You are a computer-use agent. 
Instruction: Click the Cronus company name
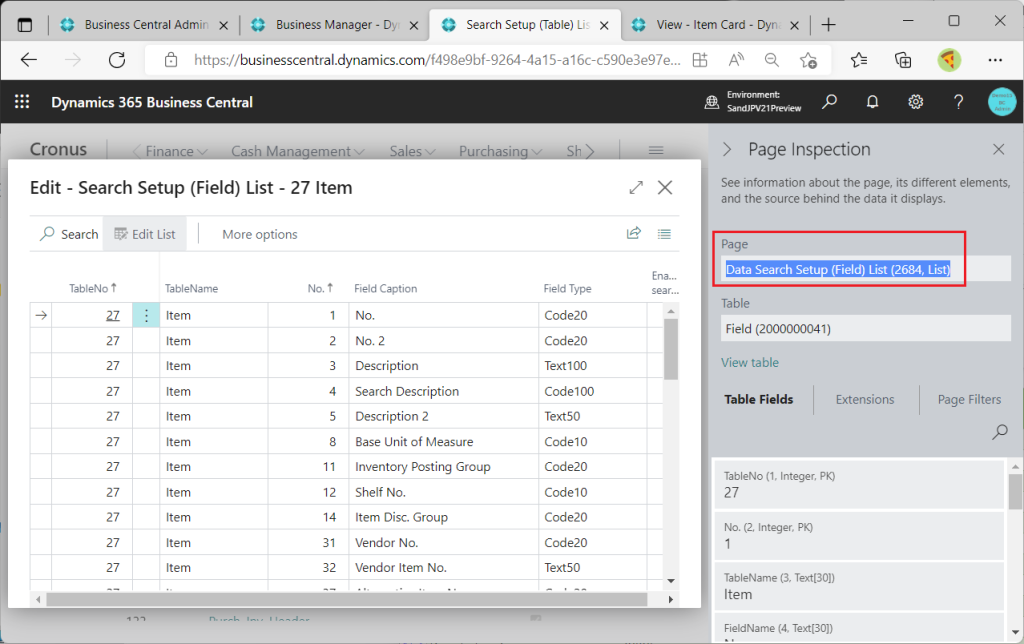58,150
